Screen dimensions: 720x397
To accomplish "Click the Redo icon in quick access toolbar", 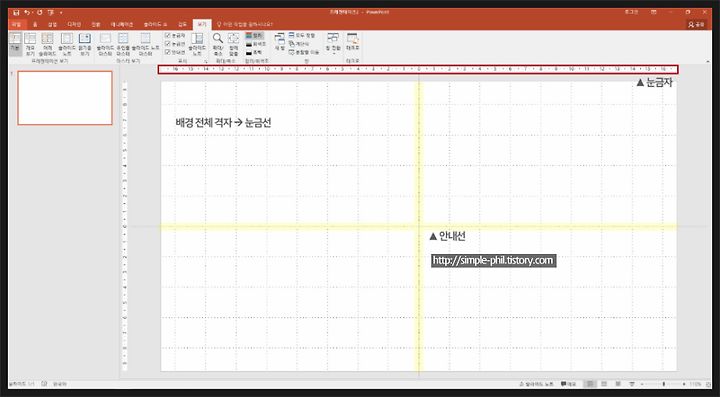I will [x=39, y=12].
